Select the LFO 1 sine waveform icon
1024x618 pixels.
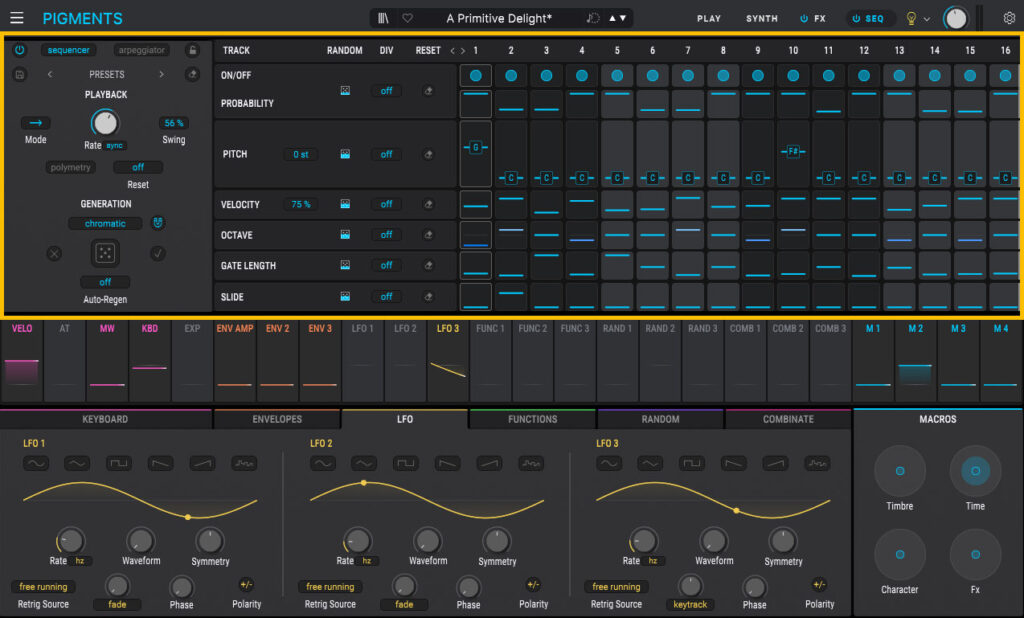[36, 463]
